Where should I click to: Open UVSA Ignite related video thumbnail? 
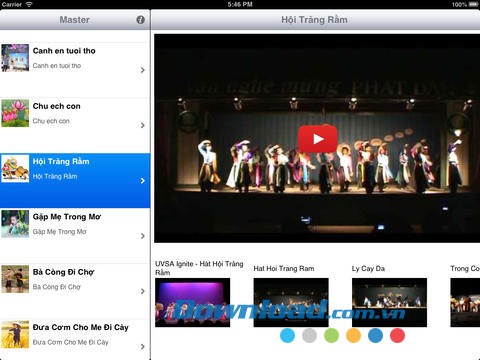pos(192,302)
